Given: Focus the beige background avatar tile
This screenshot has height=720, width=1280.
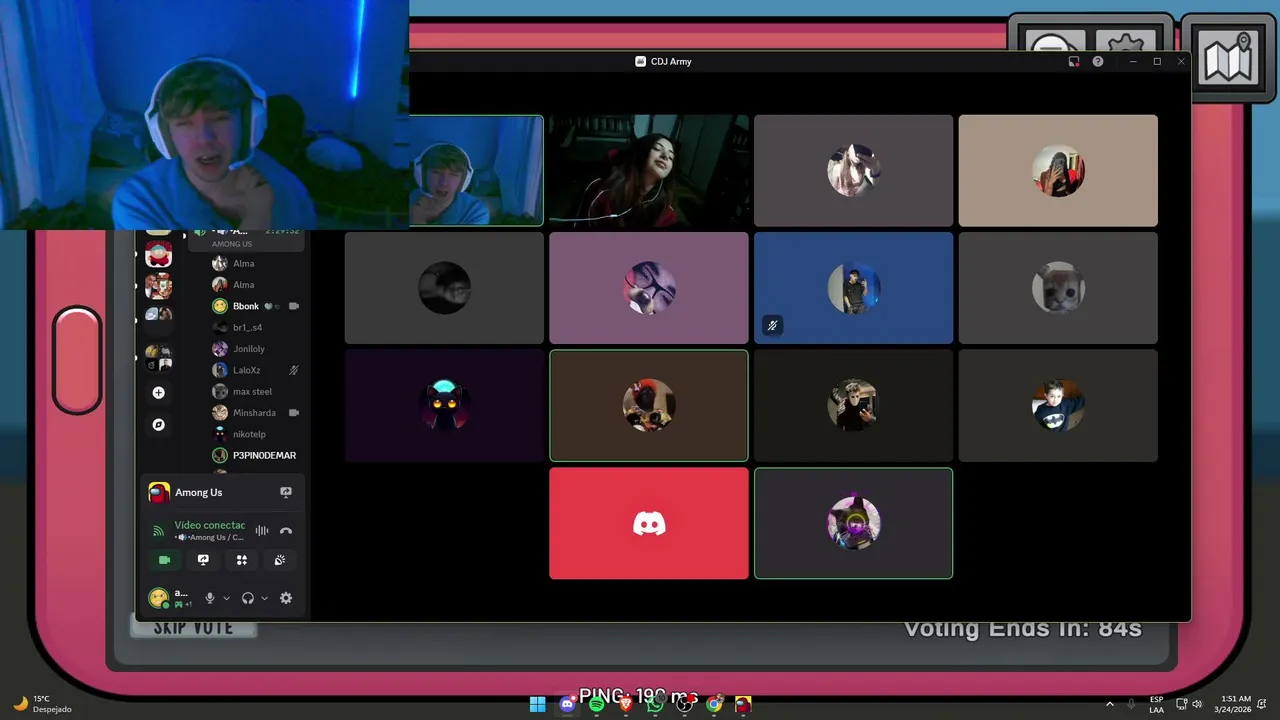Looking at the screenshot, I should [x=1058, y=171].
